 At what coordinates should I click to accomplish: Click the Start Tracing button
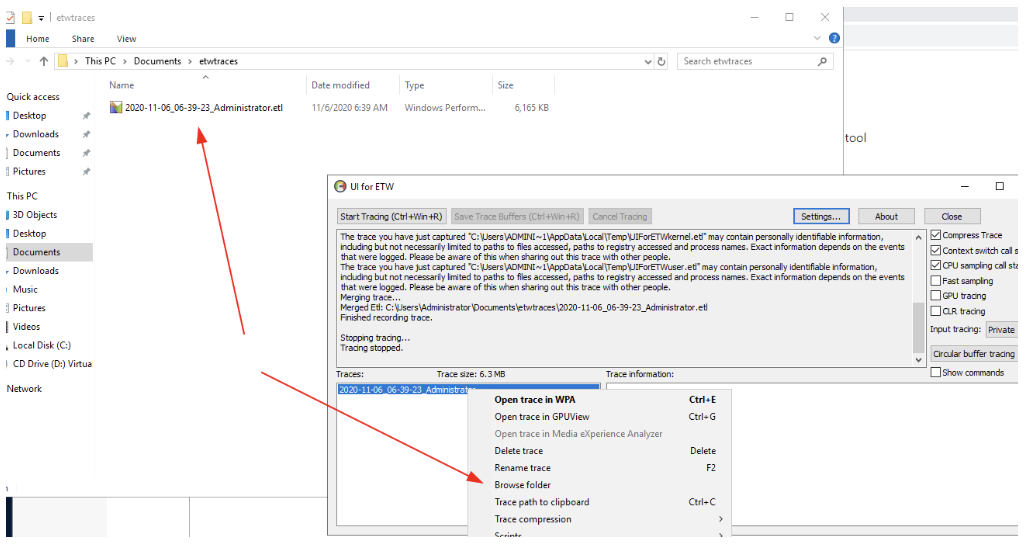[x=391, y=217]
